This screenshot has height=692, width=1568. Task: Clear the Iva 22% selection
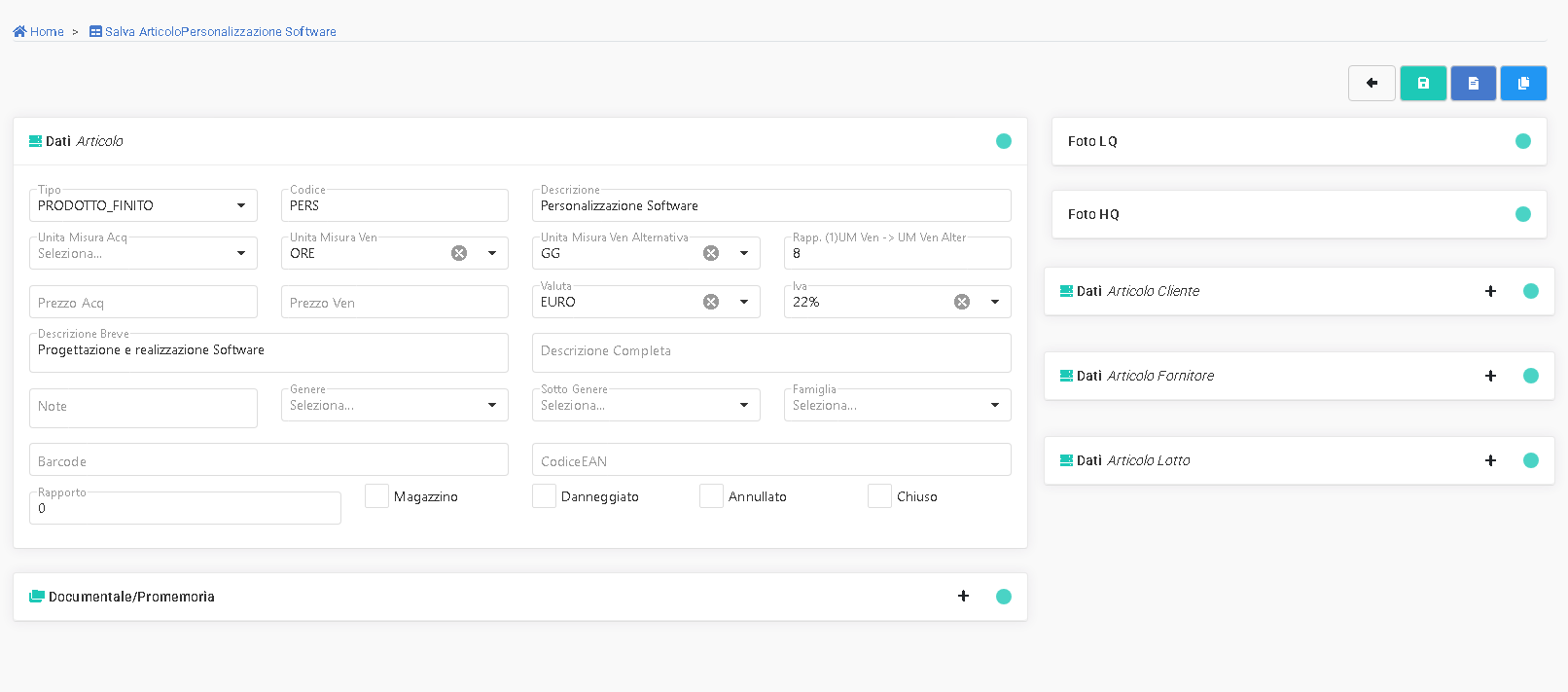click(x=962, y=302)
